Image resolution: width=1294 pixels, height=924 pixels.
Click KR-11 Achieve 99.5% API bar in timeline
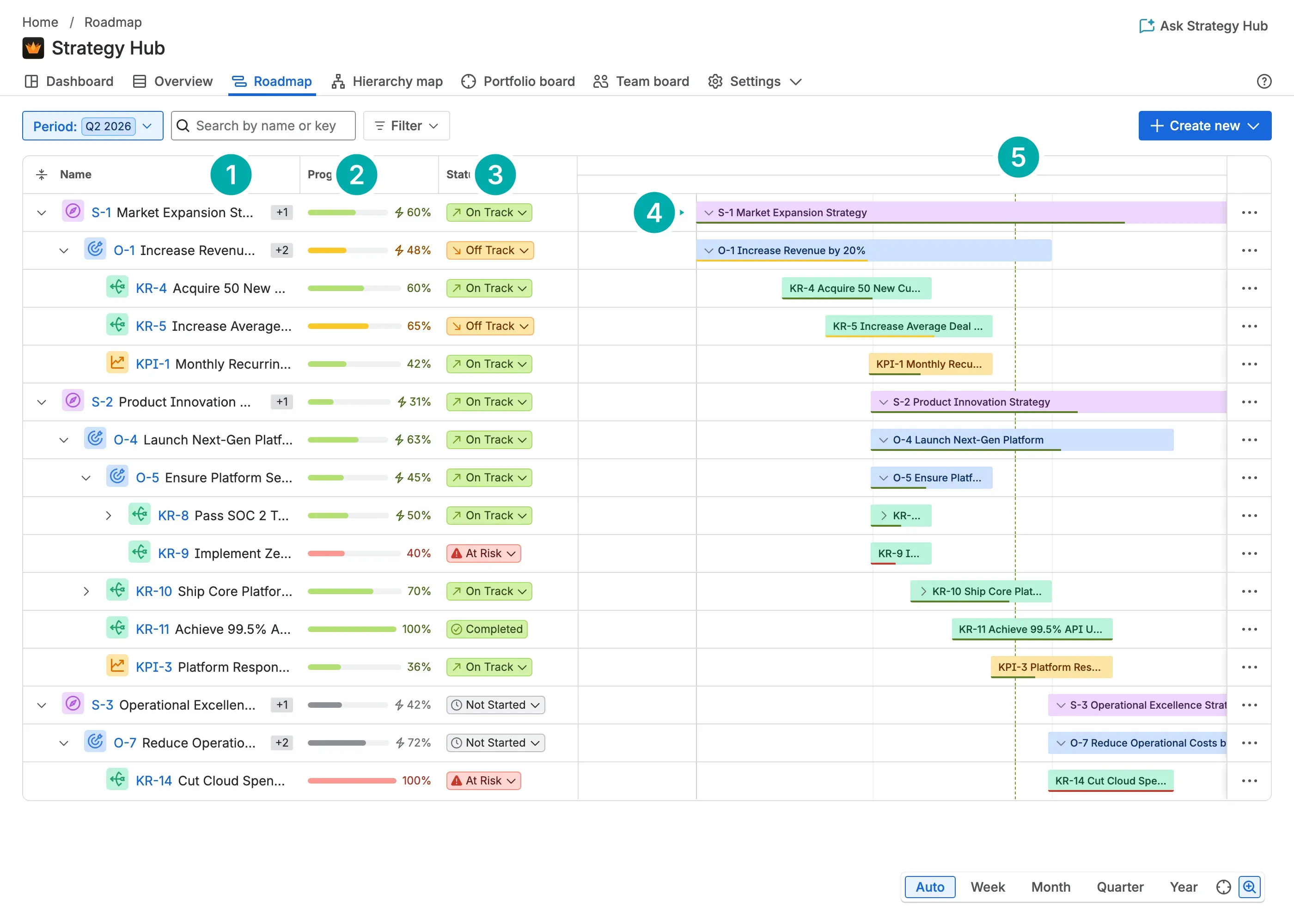point(1032,629)
